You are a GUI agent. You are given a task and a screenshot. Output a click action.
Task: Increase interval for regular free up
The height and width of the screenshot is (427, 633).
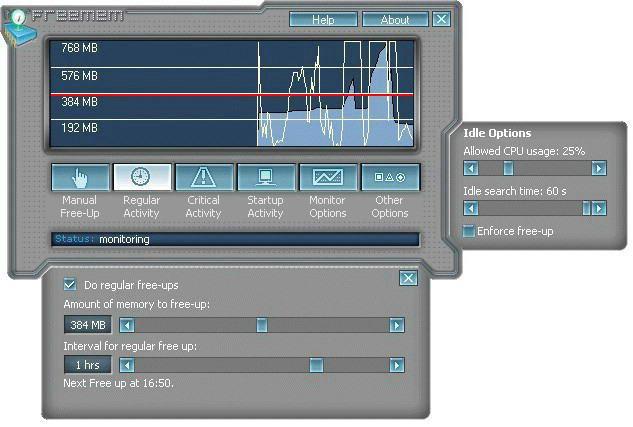[x=397, y=365]
